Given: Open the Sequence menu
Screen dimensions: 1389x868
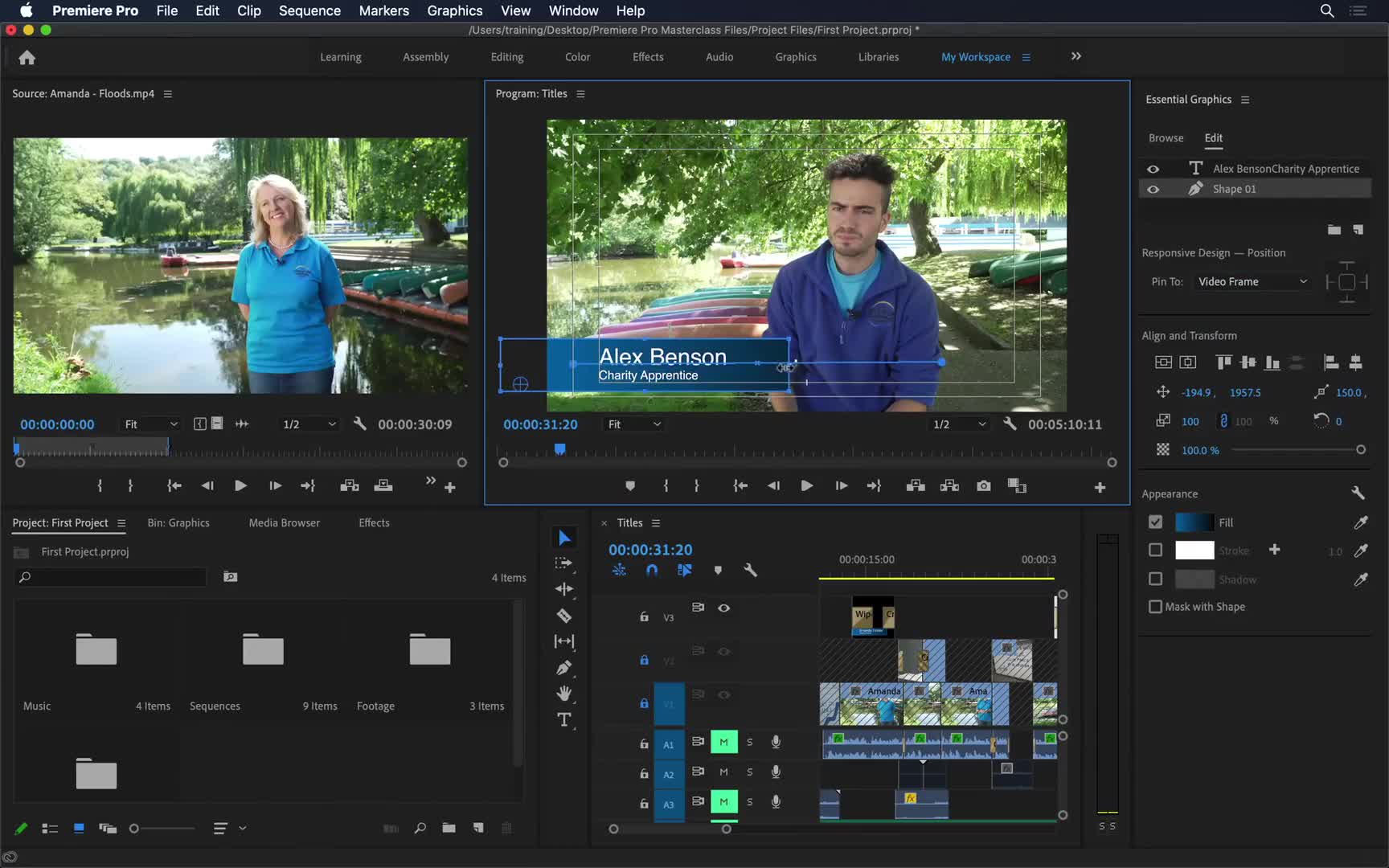Looking at the screenshot, I should click(x=309, y=10).
